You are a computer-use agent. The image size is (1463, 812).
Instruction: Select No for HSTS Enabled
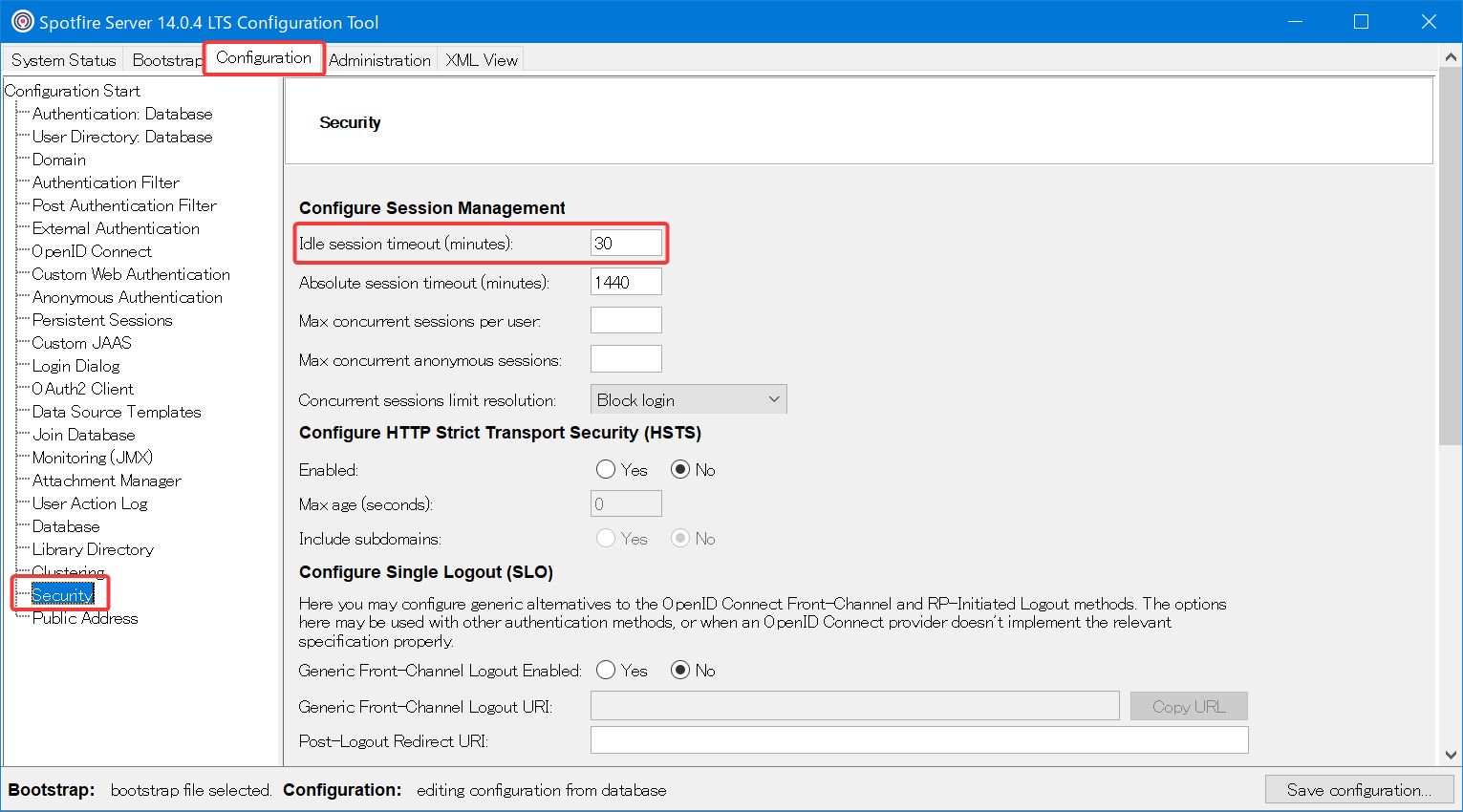[680, 470]
